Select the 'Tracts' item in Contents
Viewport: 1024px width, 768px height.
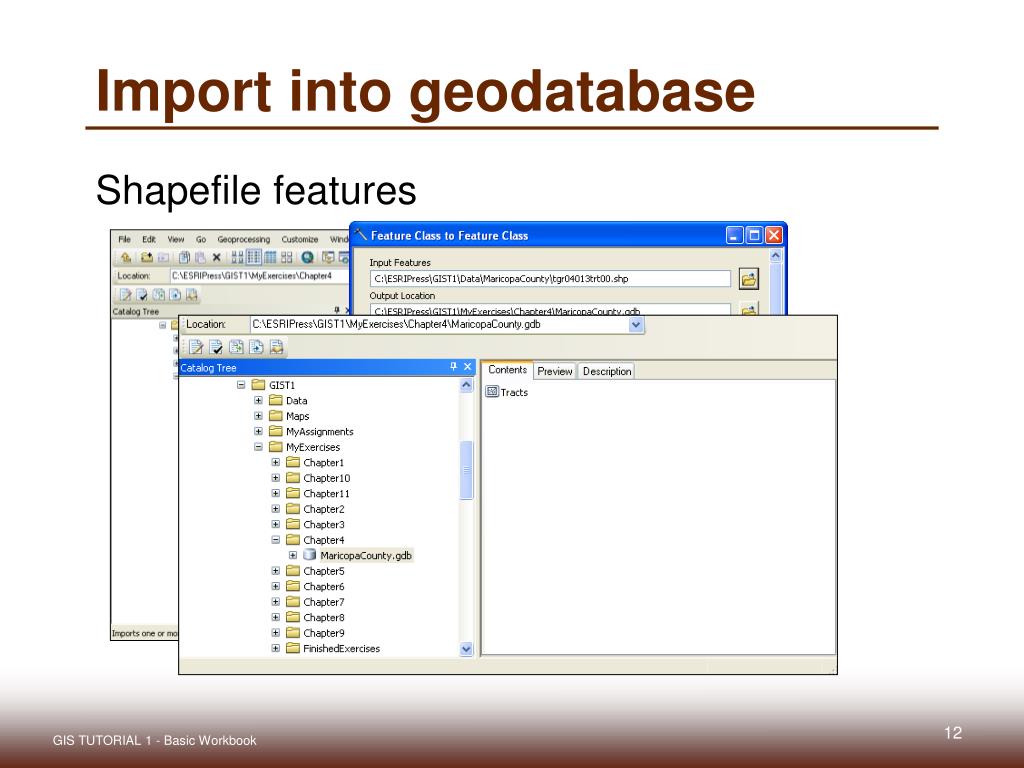514,392
